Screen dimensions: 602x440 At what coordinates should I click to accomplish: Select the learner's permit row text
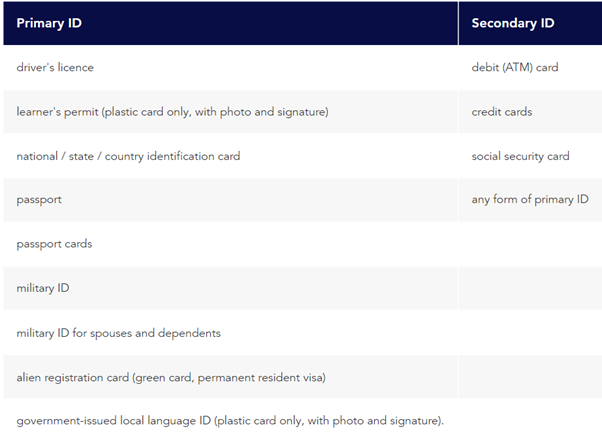pos(172,112)
